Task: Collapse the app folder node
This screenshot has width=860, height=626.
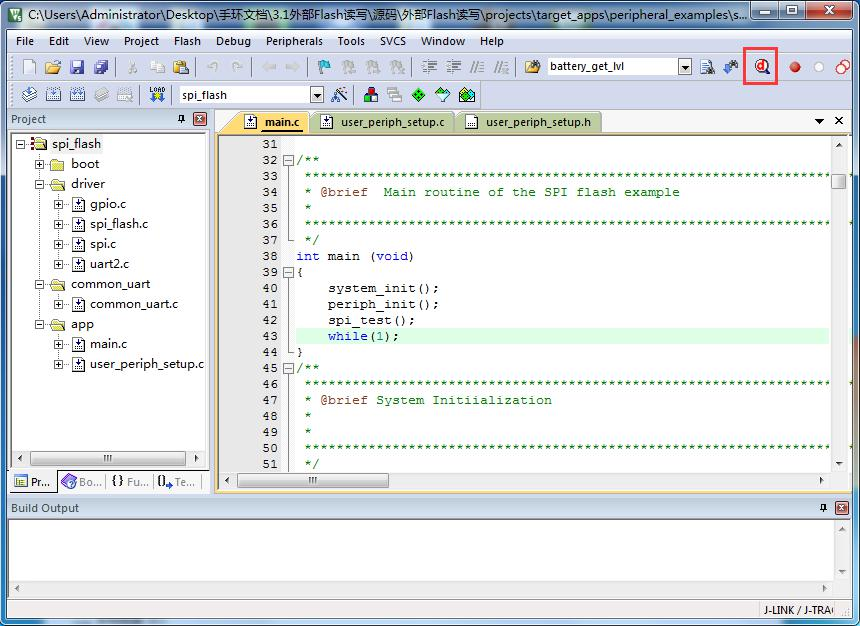Action: (39, 324)
